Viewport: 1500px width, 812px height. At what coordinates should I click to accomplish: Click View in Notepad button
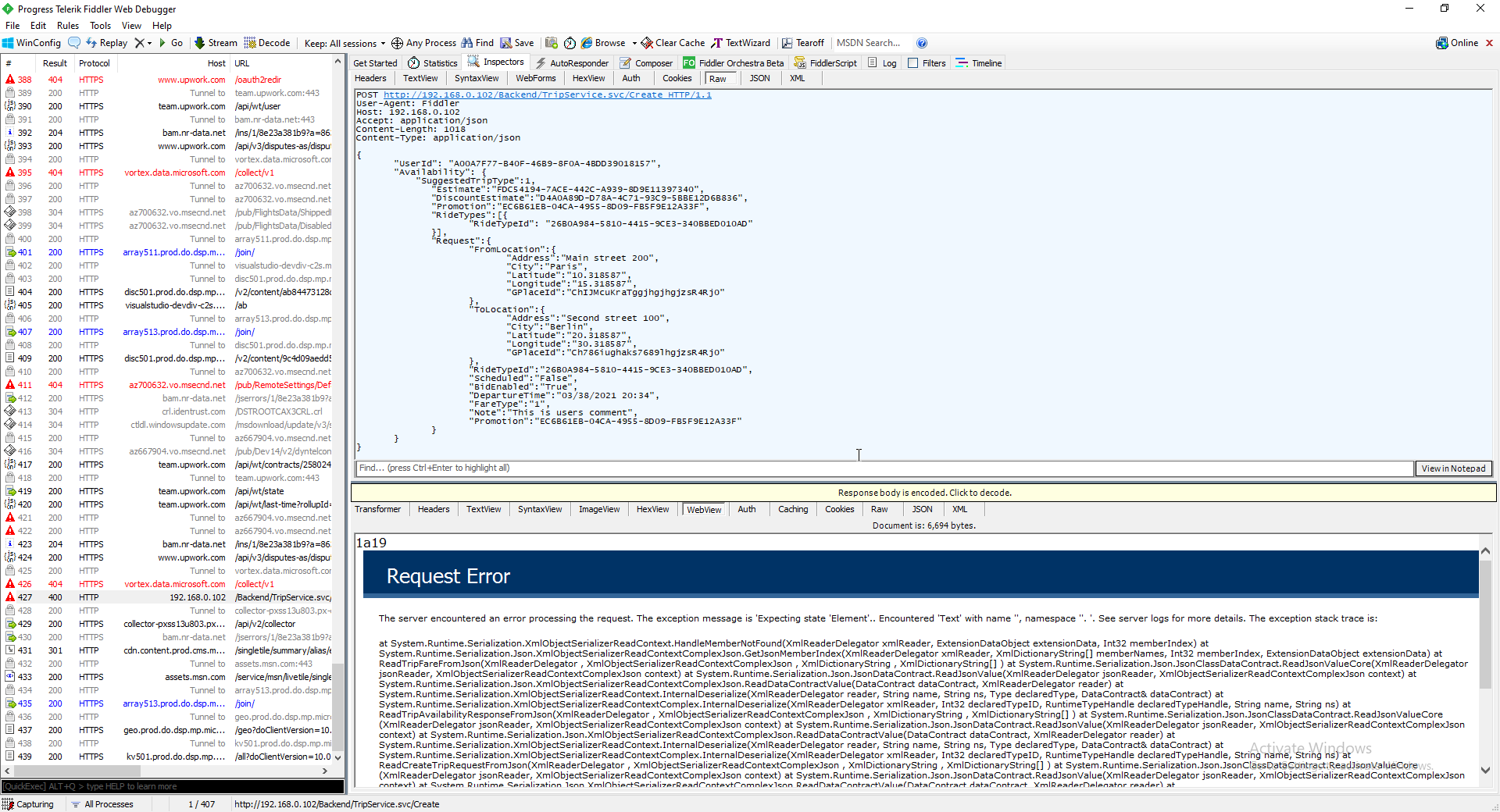point(1453,468)
